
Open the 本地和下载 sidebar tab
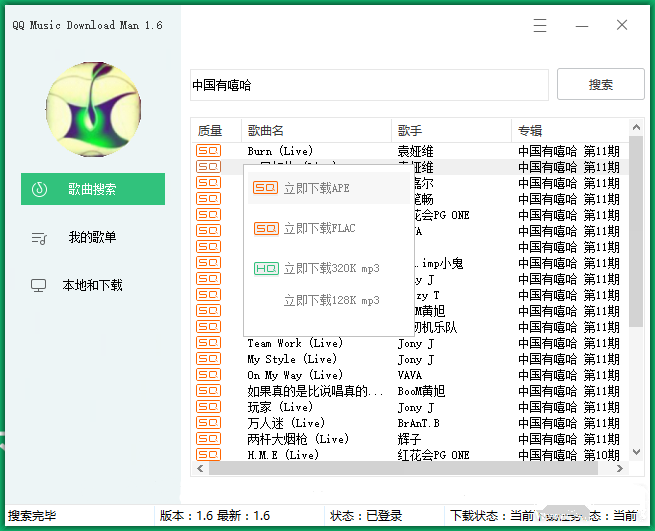(93, 285)
